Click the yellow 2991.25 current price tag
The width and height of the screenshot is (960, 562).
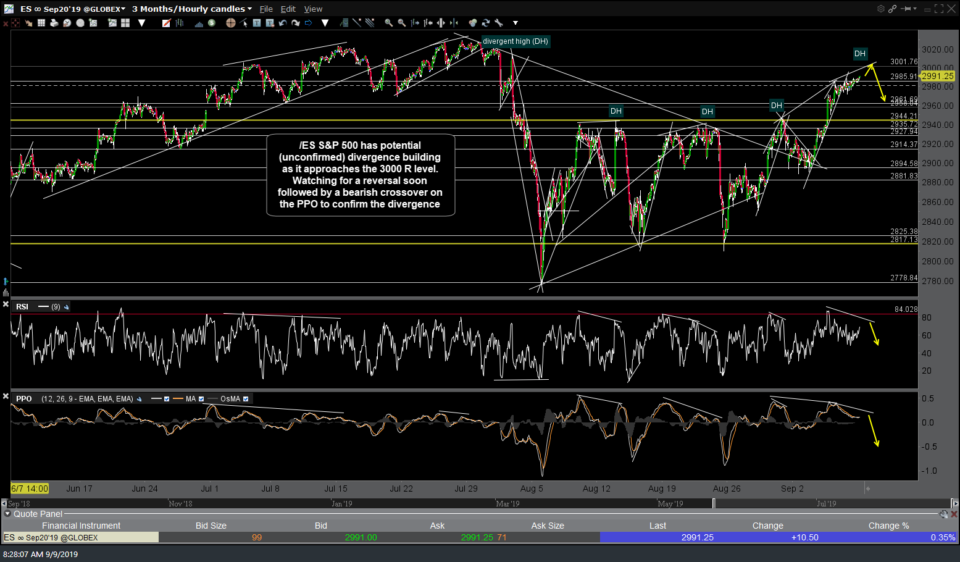[x=937, y=76]
